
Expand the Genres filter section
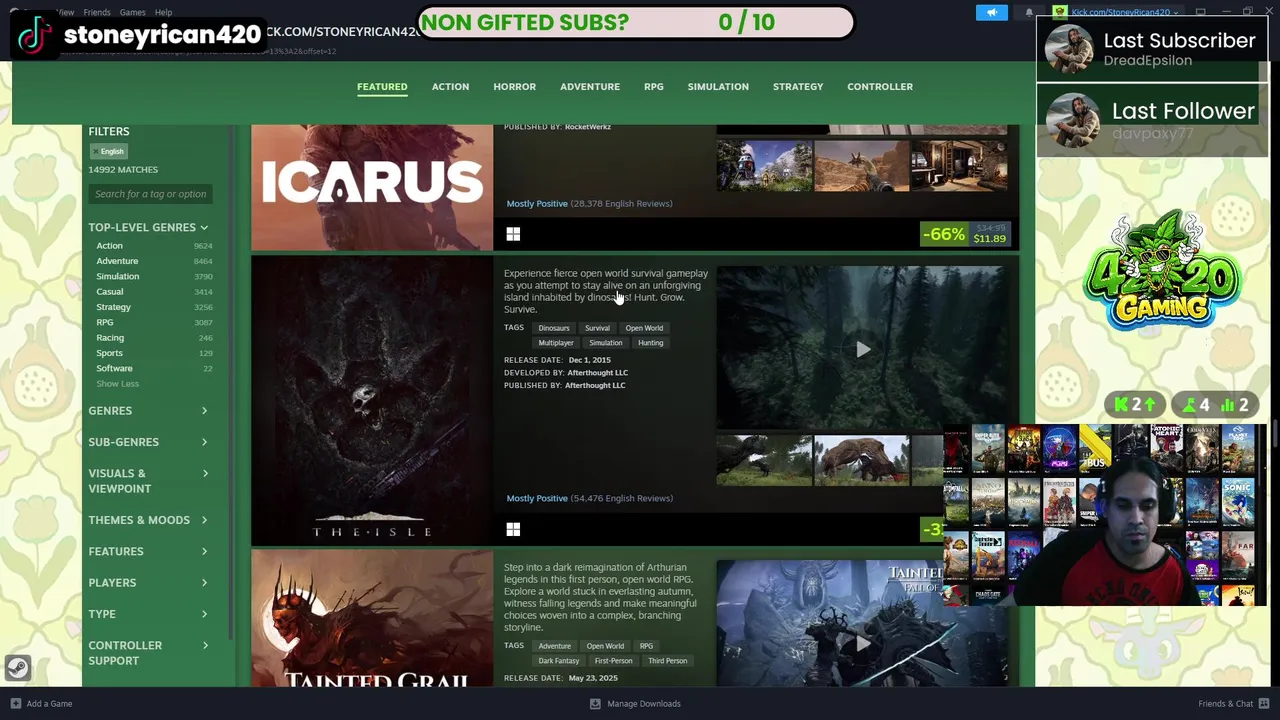(148, 411)
